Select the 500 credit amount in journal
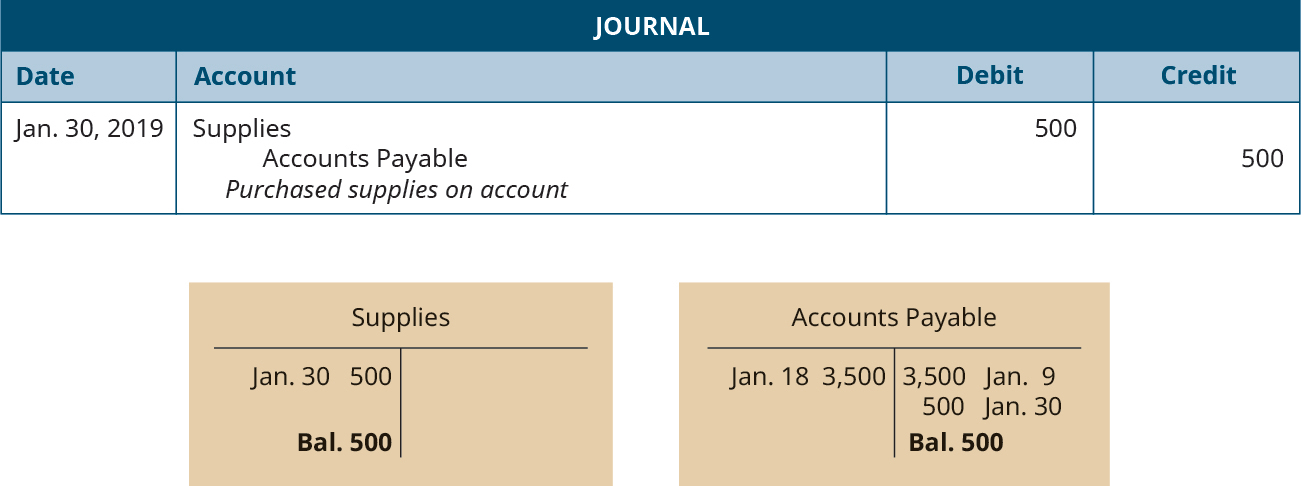This screenshot has height=486, width=1301. 1262,158
